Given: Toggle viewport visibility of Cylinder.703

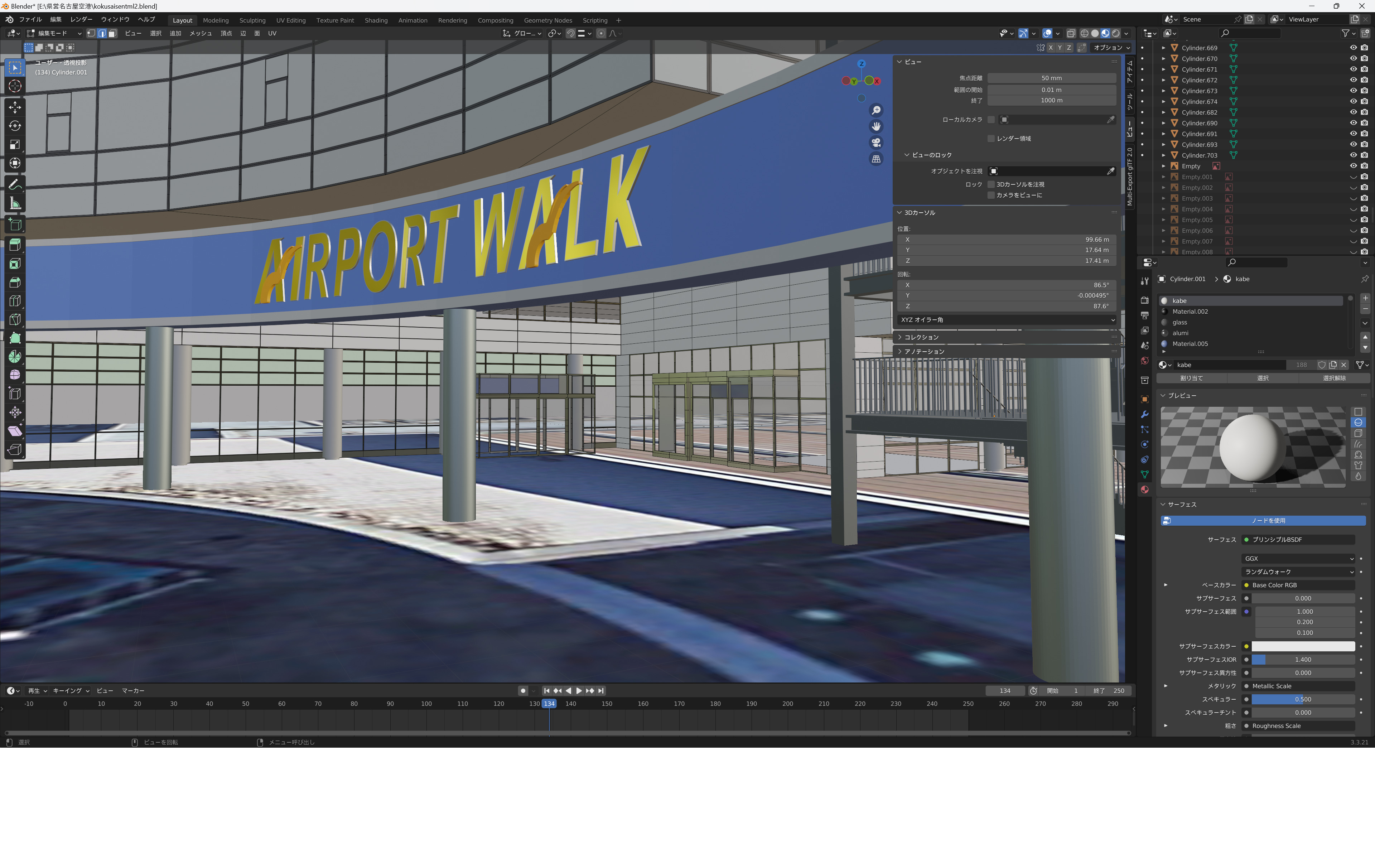Looking at the screenshot, I should 1353,155.
